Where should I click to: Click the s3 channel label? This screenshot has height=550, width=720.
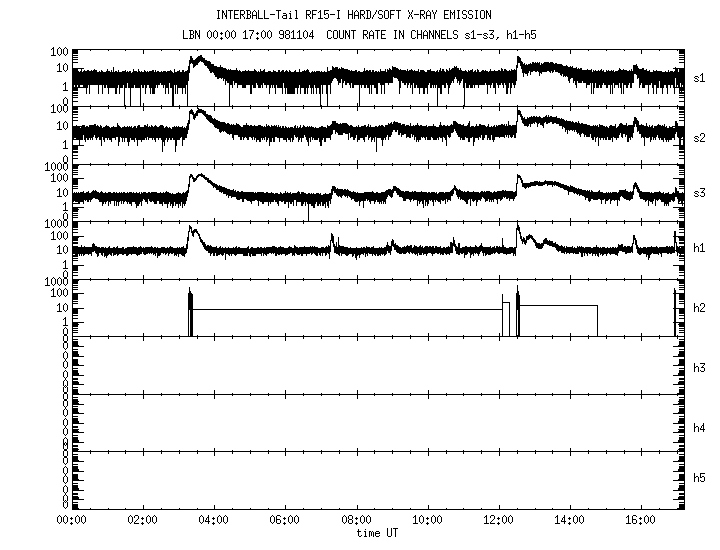tap(700, 192)
